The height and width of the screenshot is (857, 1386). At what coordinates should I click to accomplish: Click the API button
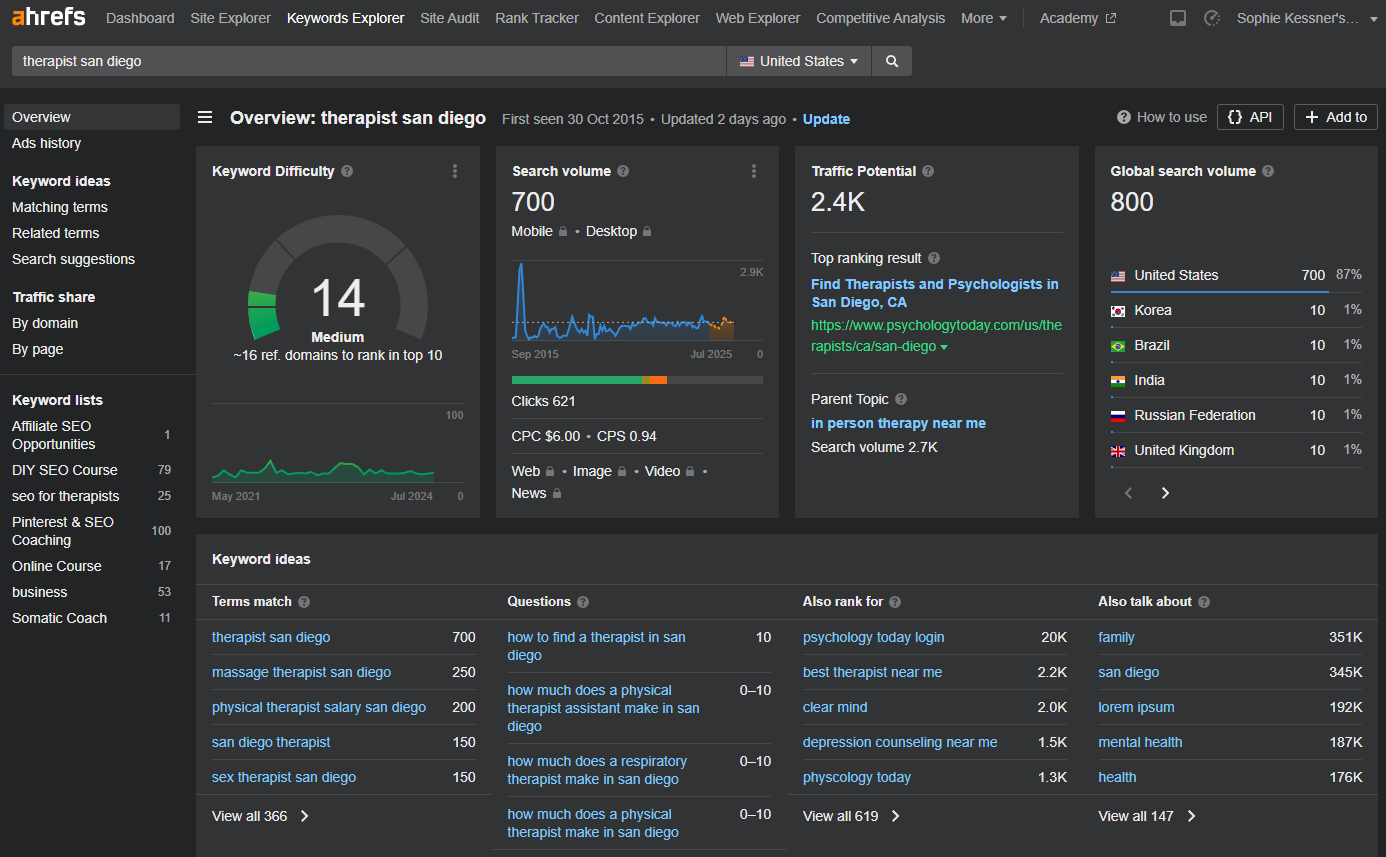[x=1250, y=117]
